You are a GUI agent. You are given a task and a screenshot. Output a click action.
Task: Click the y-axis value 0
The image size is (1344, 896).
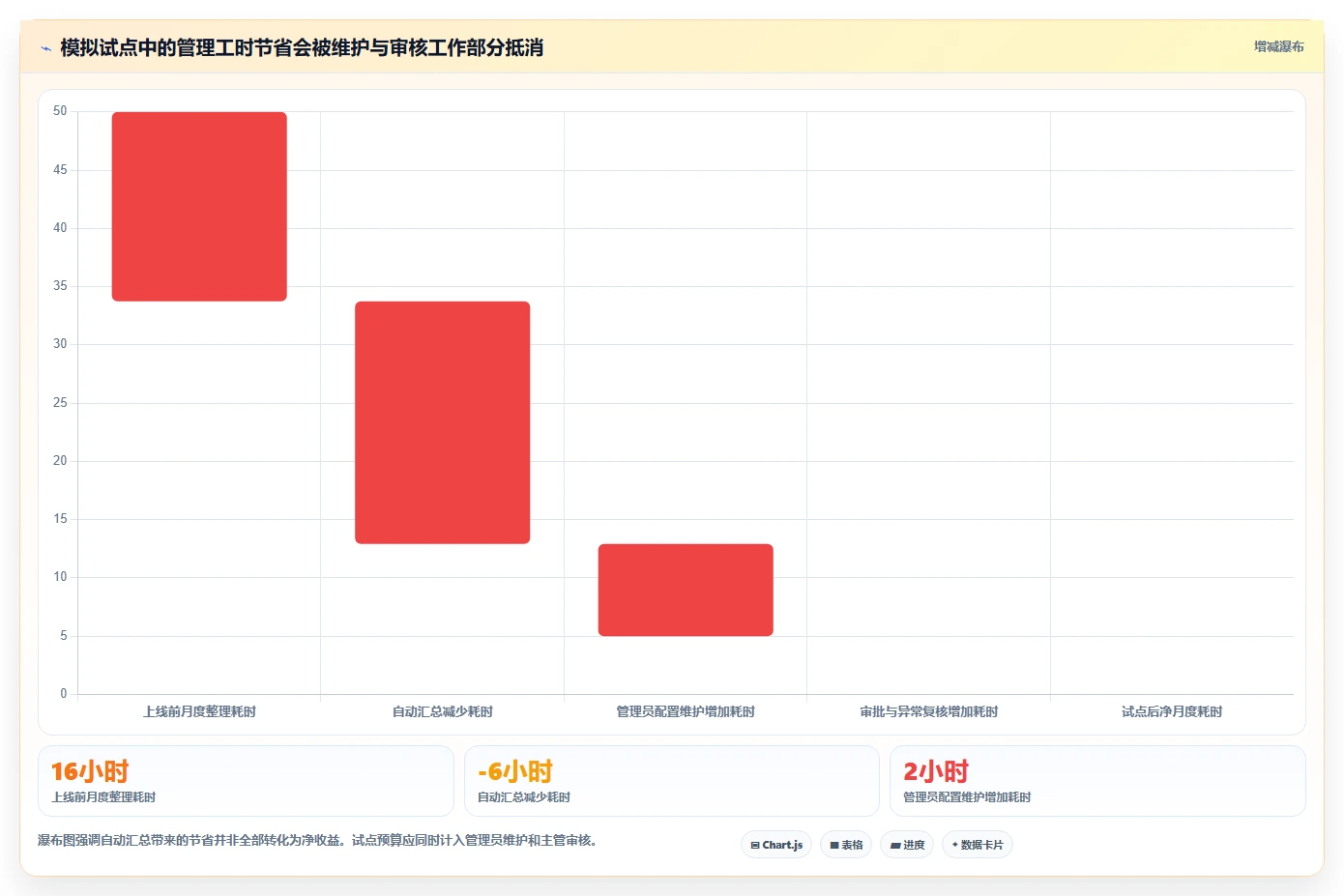tap(64, 693)
